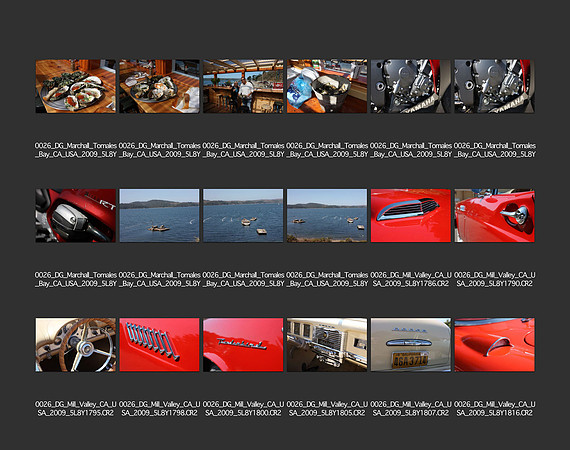Open the right Yamaha engine thumbnail
This screenshot has height=450, width=570.
pos(494,86)
